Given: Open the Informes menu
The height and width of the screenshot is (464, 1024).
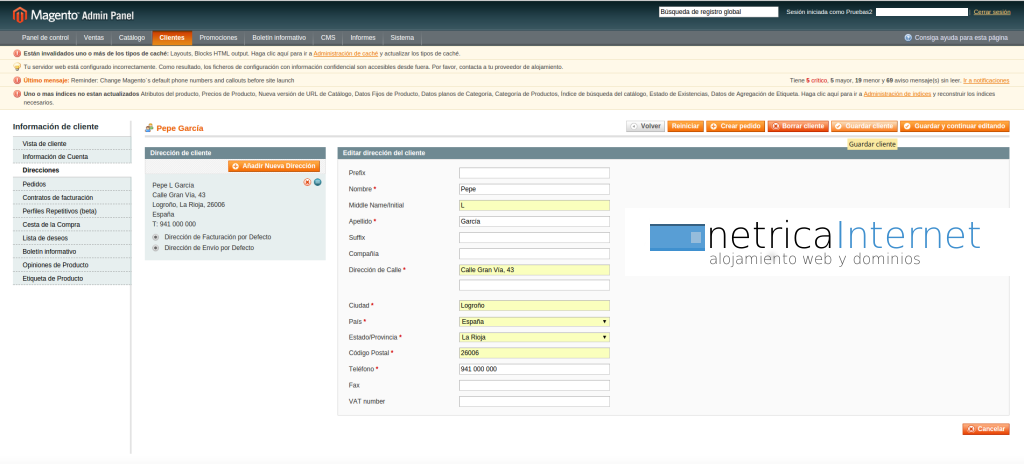Looking at the screenshot, I should tap(363, 38).
